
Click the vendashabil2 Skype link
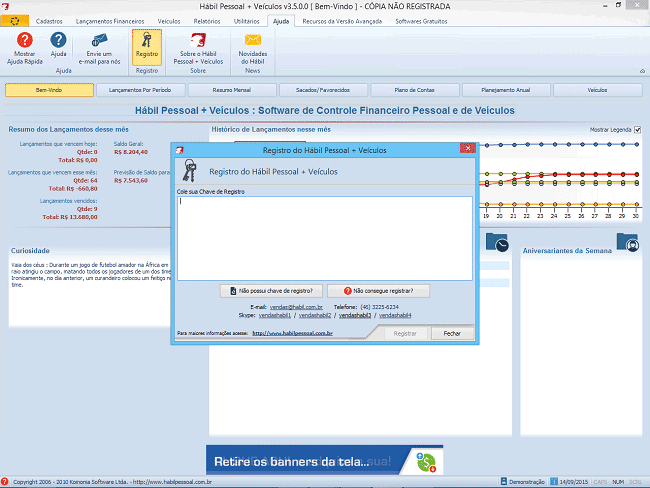click(x=315, y=316)
